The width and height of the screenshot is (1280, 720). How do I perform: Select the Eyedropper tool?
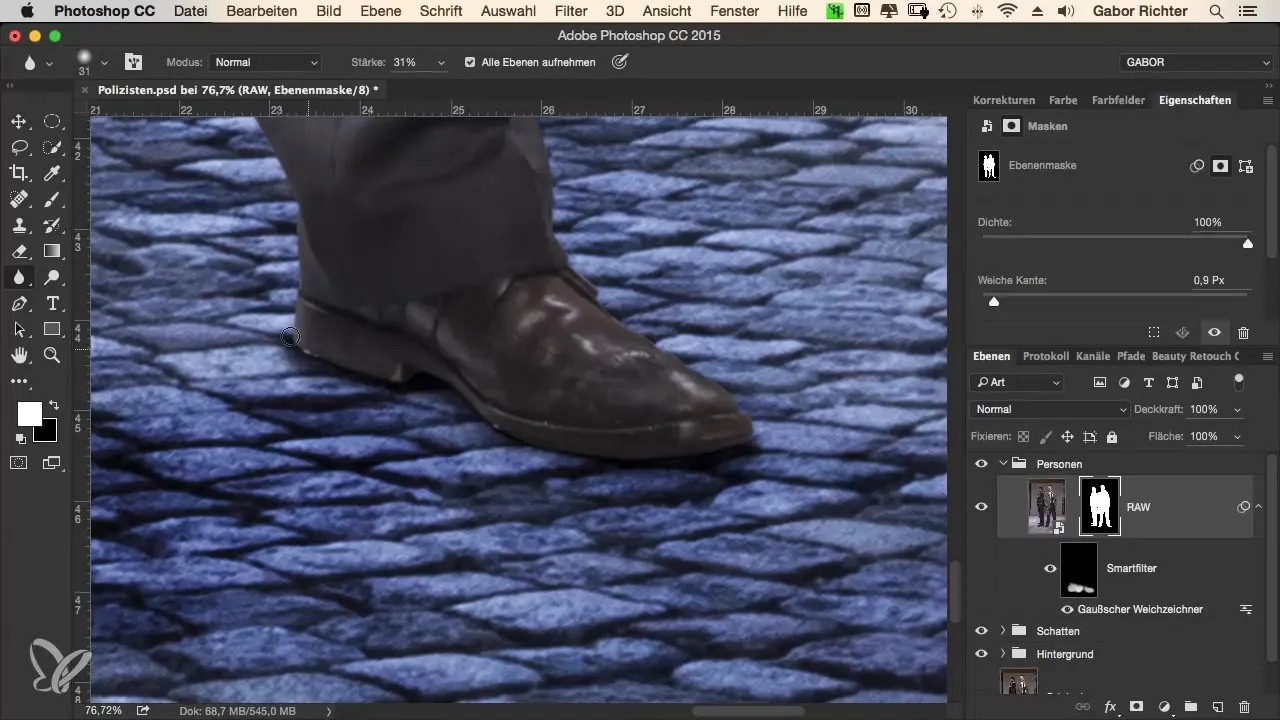[x=52, y=174]
